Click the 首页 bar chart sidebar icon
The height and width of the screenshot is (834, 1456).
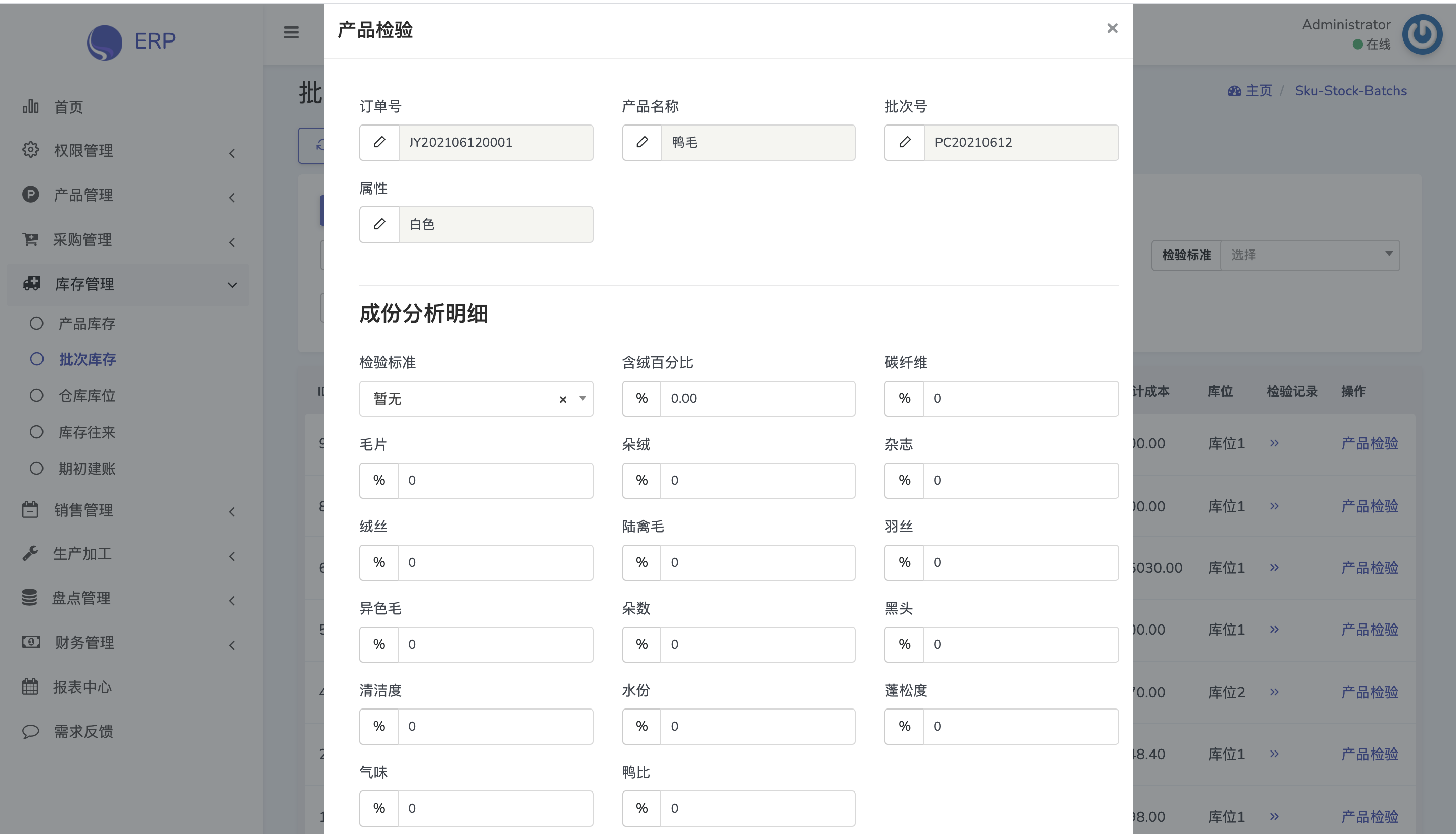click(x=30, y=107)
